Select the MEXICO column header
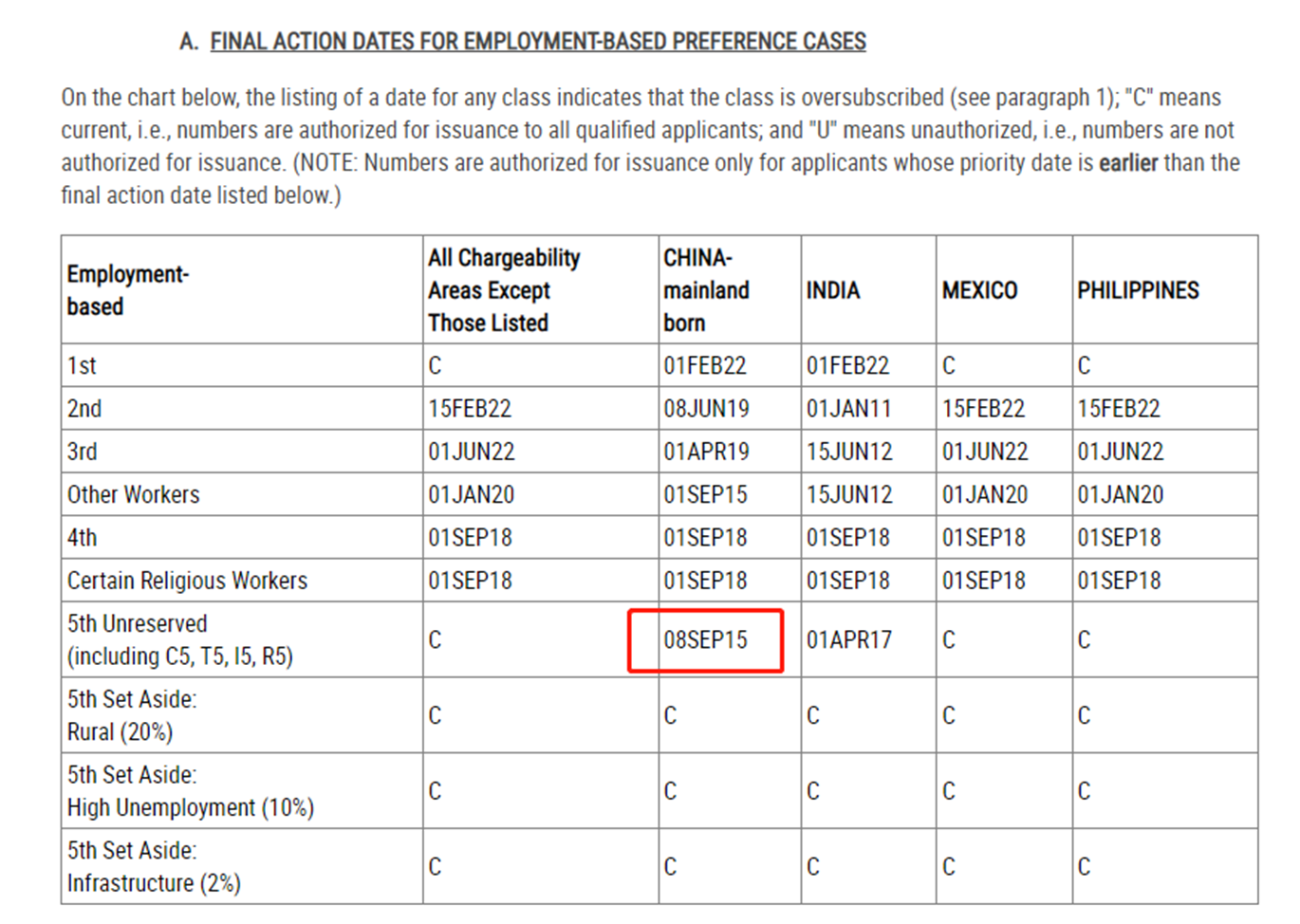This screenshot has height=924, width=1300. [x=979, y=290]
